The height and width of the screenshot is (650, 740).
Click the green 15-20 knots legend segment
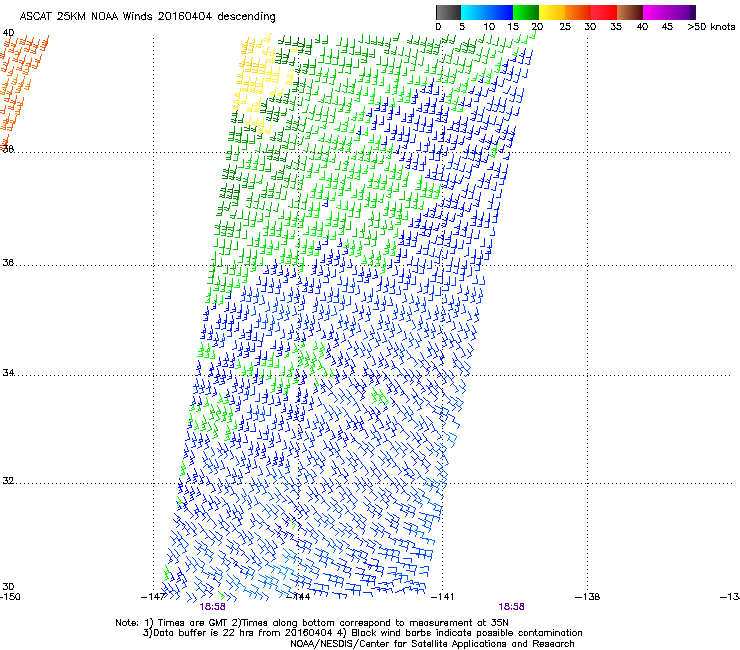(x=526, y=12)
